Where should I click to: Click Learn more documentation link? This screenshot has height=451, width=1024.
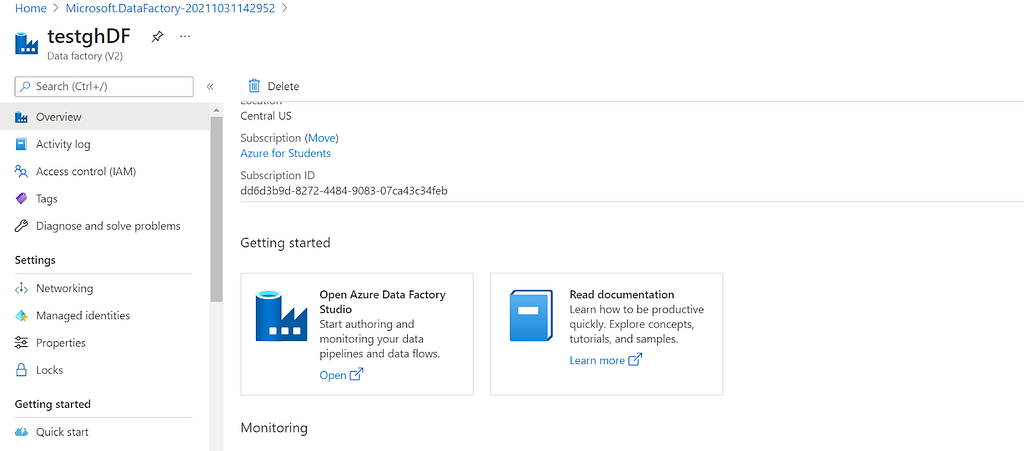(597, 360)
